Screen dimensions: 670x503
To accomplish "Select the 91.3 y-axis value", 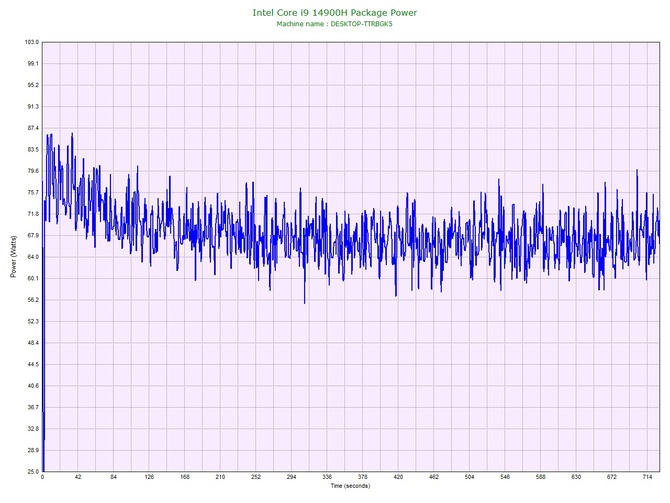I will (x=33, y=107).
